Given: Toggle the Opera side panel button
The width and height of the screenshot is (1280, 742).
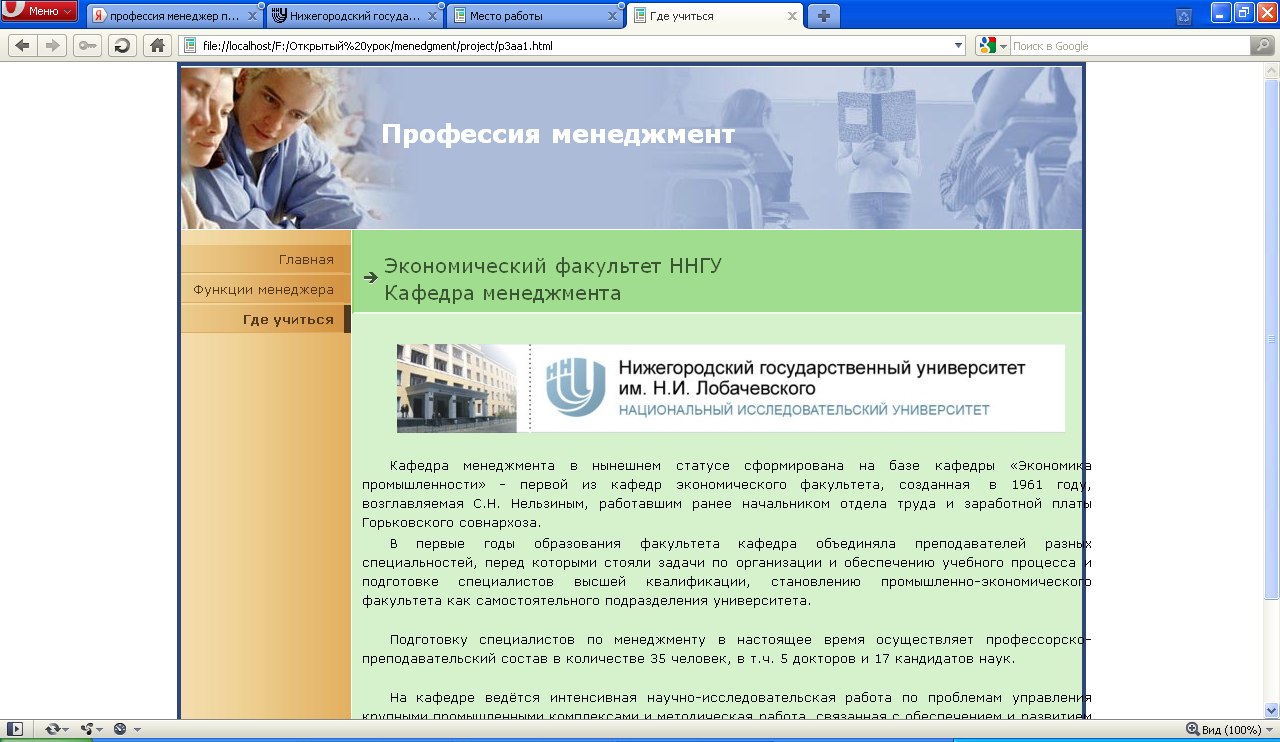Looking at the screenshot, I should click(15, 729).
